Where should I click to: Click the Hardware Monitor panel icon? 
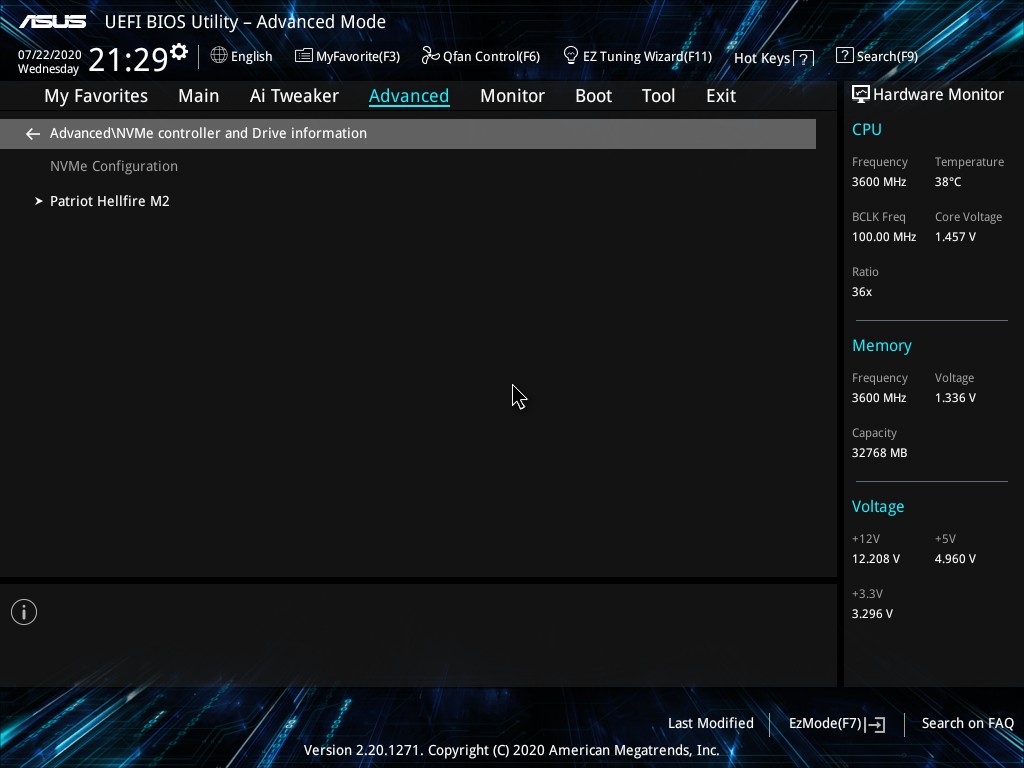pos(860,95)
